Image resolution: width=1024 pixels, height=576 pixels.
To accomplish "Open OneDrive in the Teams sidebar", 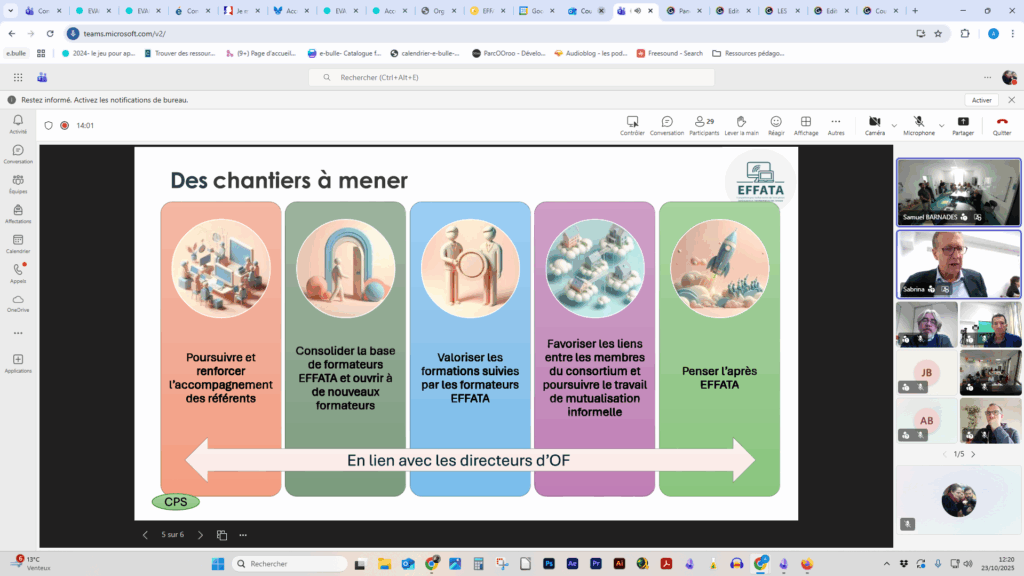I will 18,300.
